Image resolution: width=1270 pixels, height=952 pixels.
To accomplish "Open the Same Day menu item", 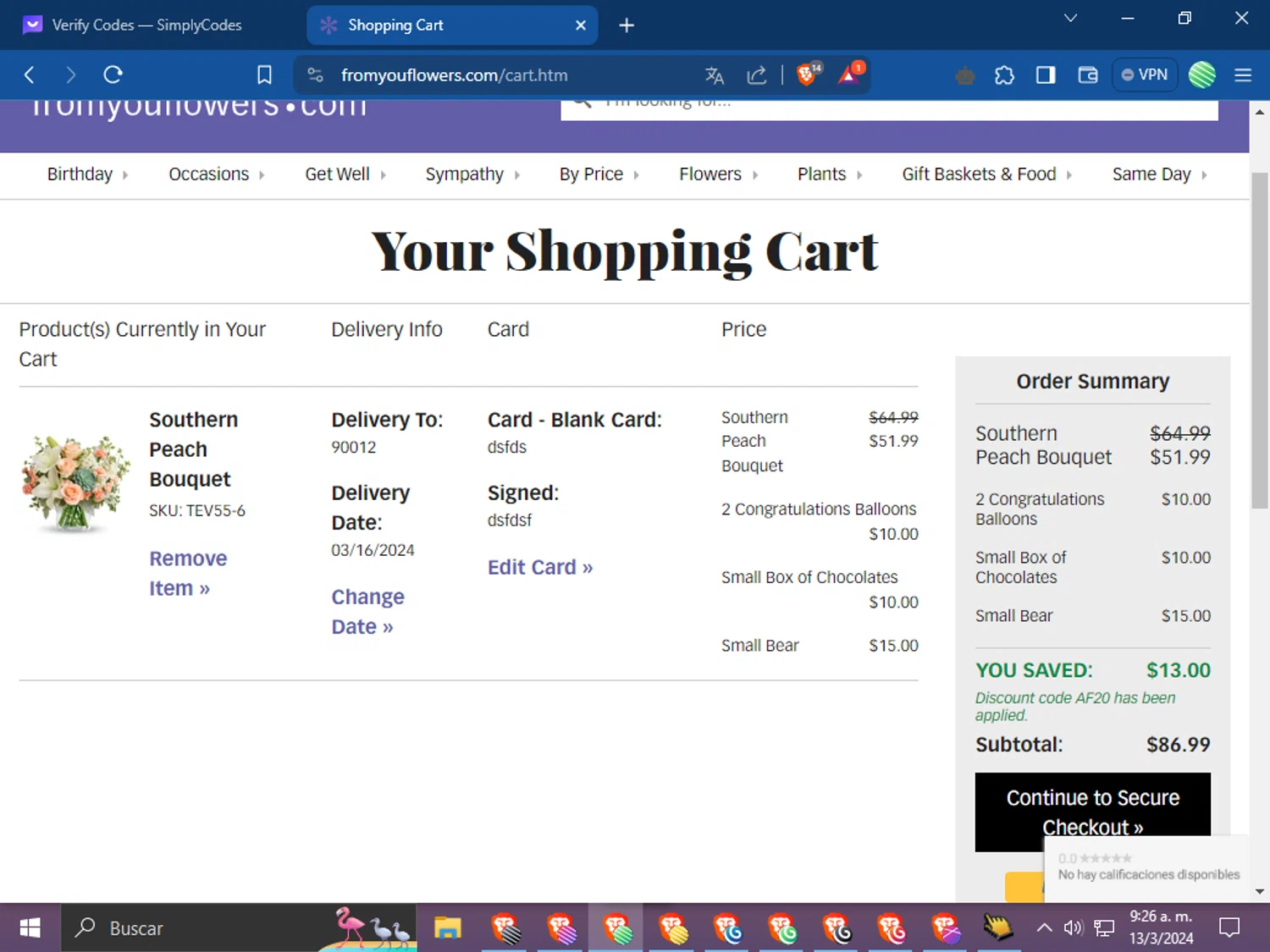I will click(x=1151, y=174).
